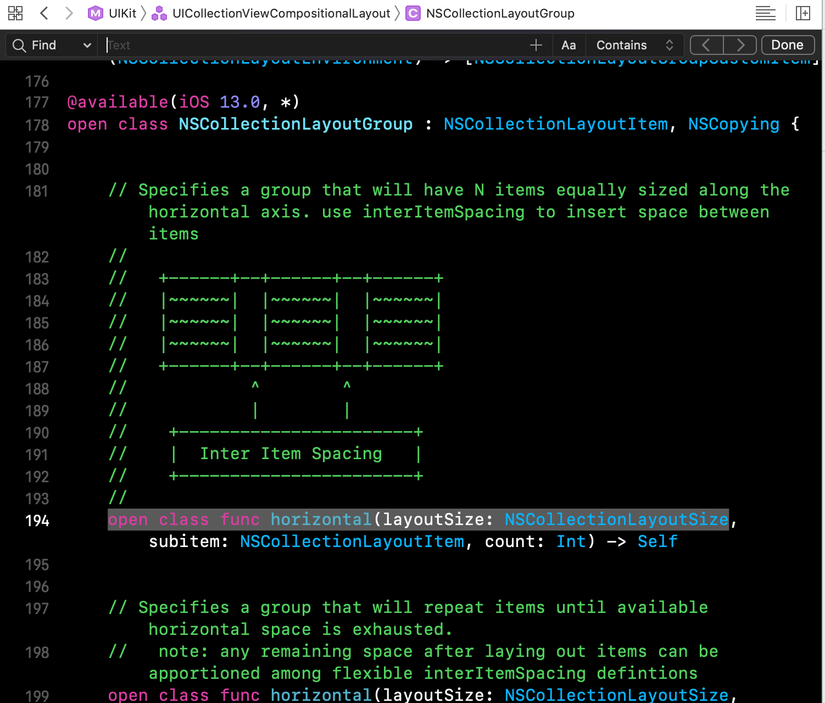Click NSCopying protocol on line 178
825x703 pixels.
pos(733,124)
